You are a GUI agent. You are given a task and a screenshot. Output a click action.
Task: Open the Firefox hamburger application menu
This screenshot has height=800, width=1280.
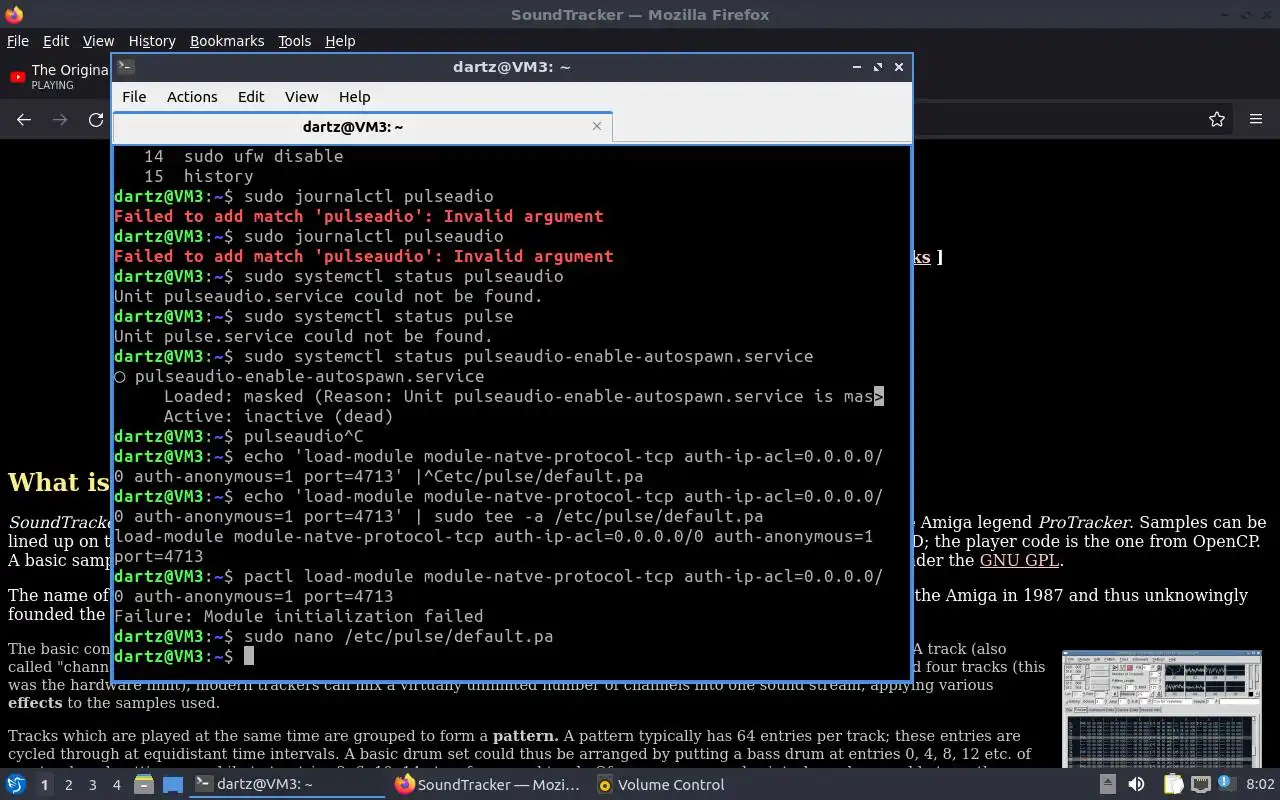tap(1256, 119)
